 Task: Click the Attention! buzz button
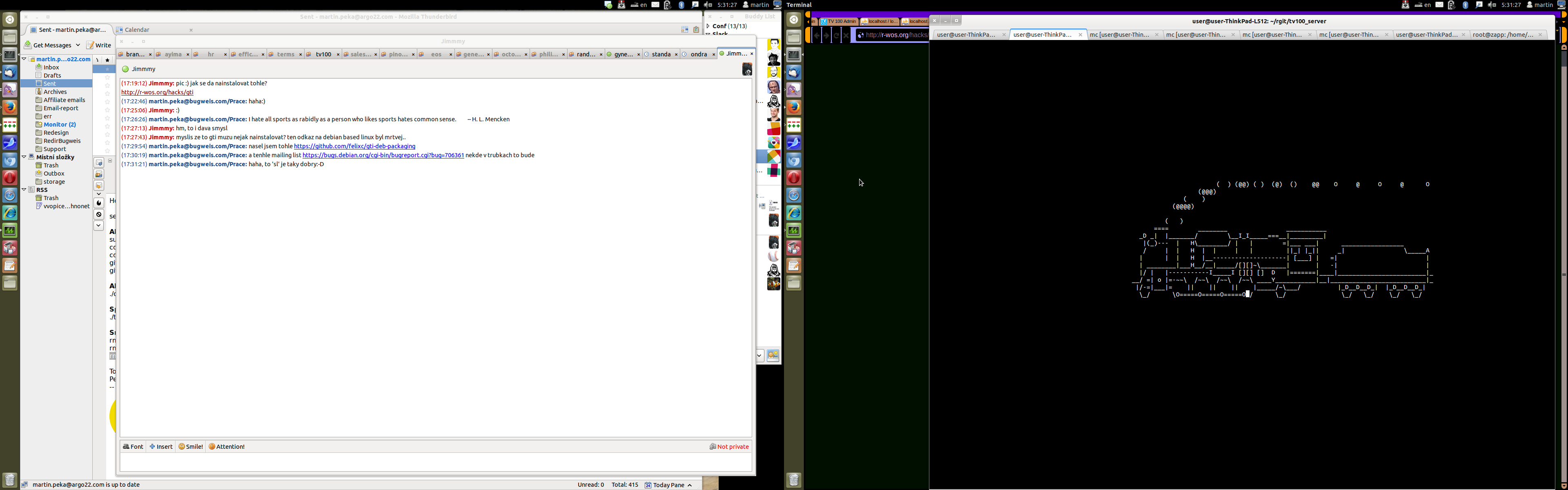point(227,447)
